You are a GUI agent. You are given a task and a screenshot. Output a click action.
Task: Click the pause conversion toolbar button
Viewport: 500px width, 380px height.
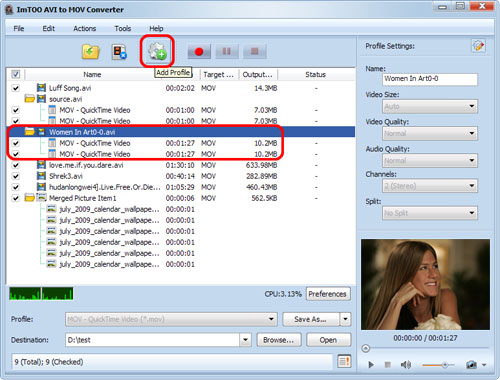click(x=227, y=51)
